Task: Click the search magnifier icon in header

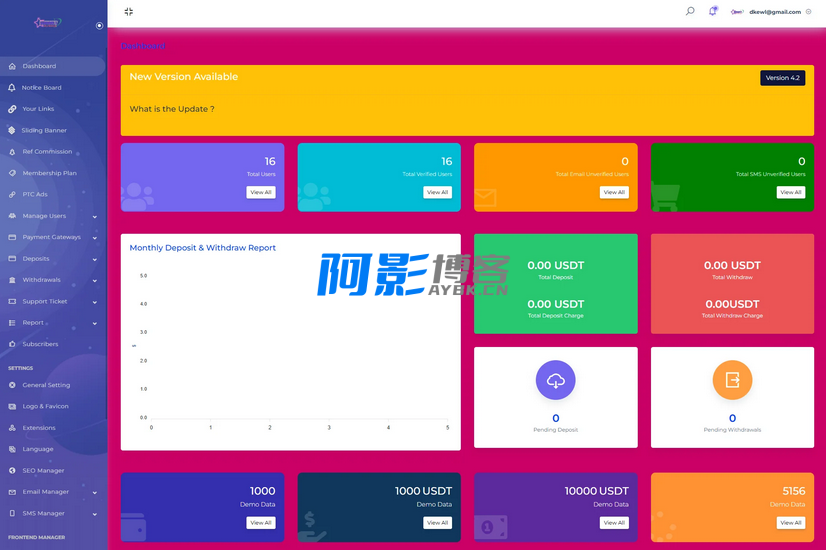Action: point(690,11)
